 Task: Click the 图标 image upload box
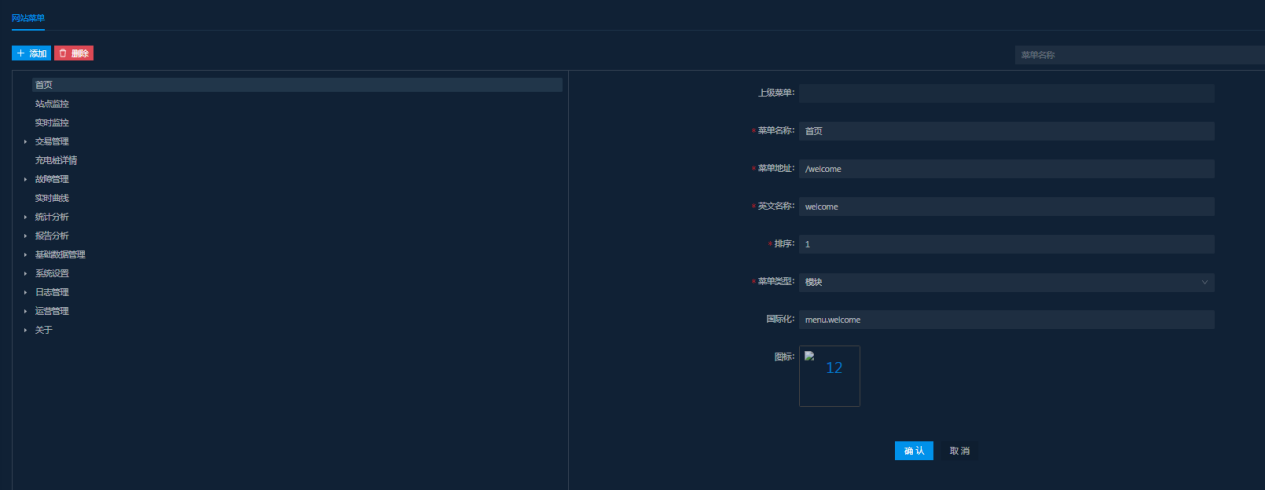click(x=829, y=376)
